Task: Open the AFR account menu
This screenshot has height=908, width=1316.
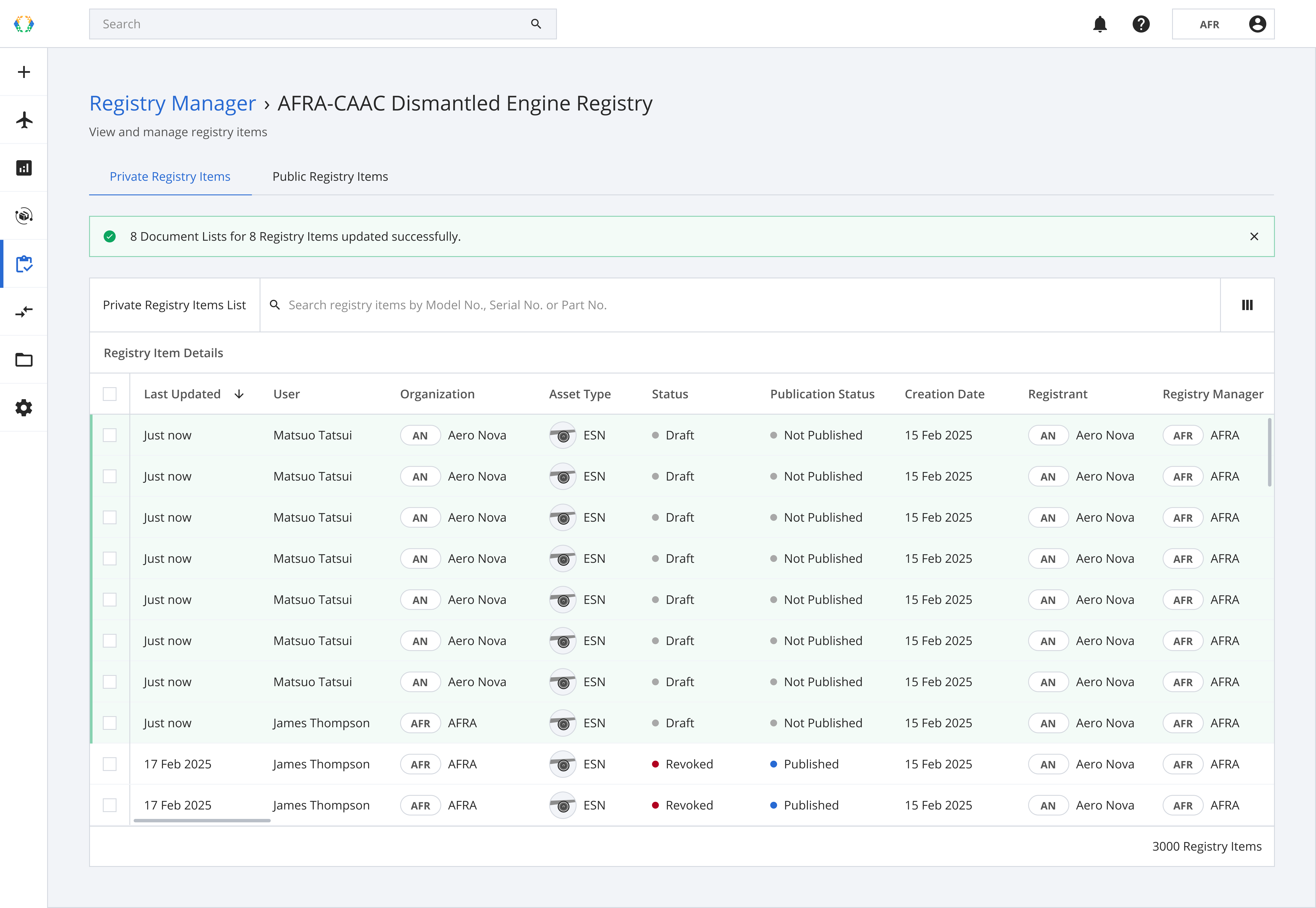Action: (1223, 24)
